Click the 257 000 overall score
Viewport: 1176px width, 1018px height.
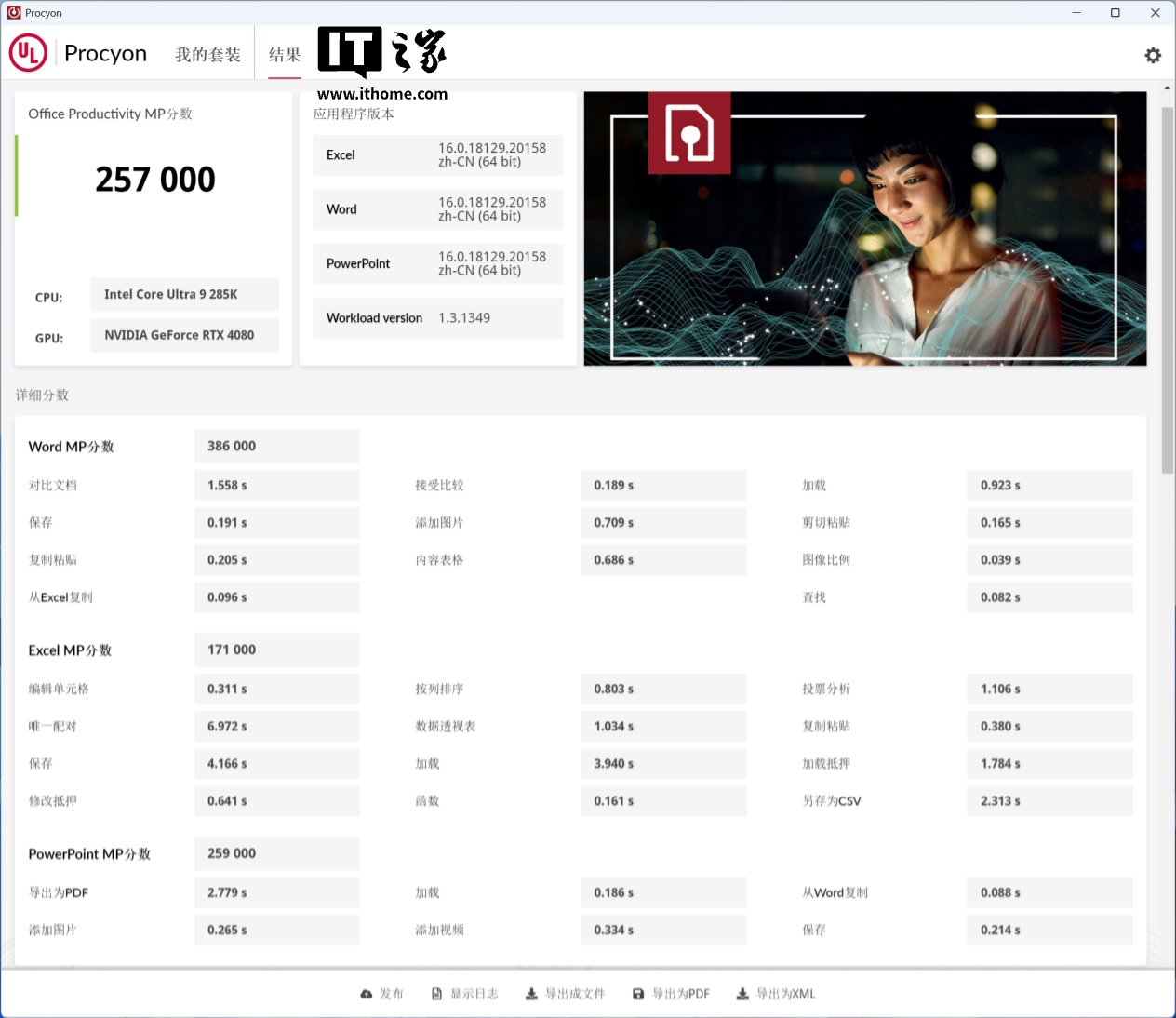[155, 179]
